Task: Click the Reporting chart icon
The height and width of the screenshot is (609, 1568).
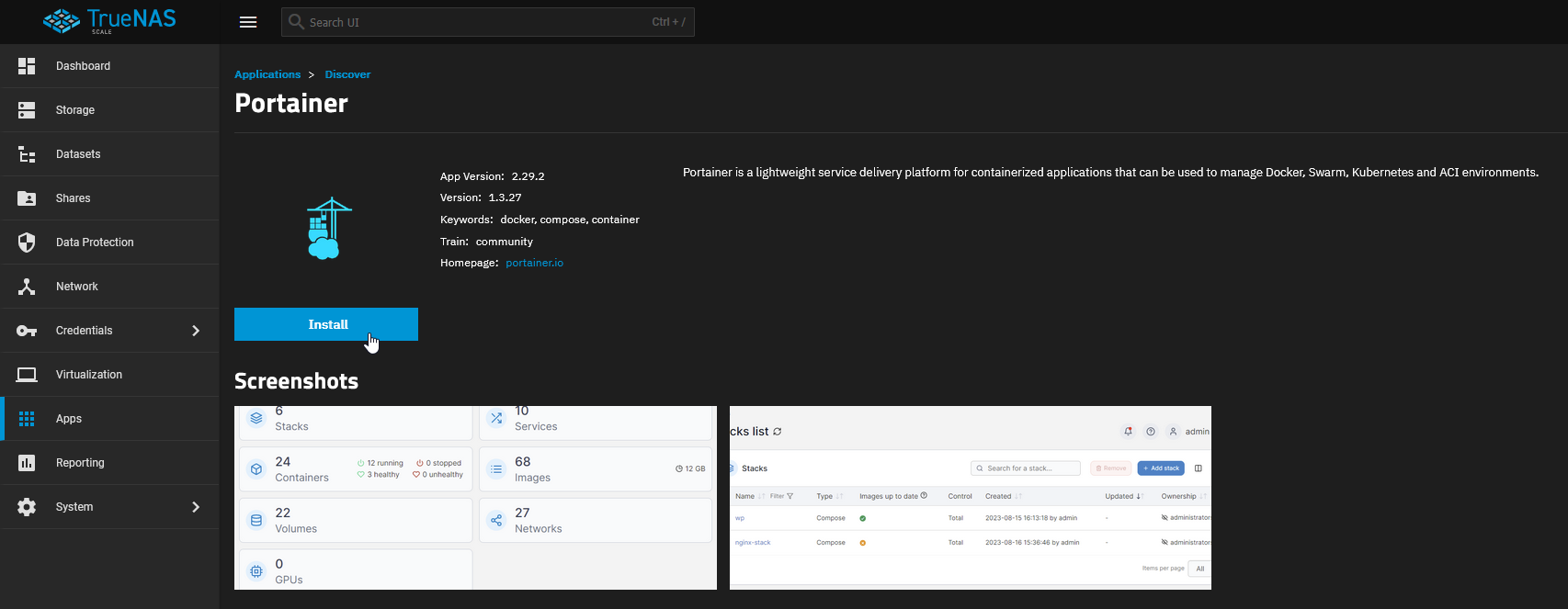Action: 27,463
